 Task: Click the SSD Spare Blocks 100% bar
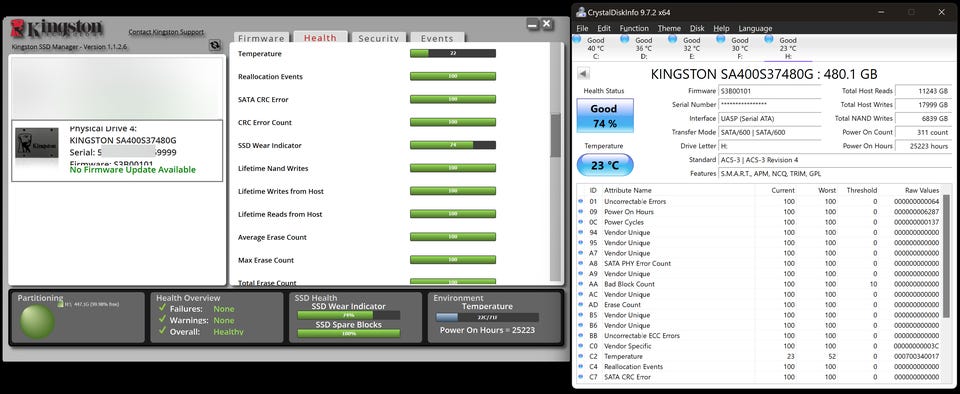point(348,333)
